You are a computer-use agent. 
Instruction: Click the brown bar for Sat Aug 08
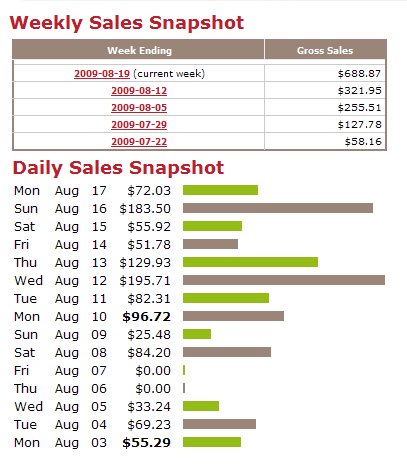[x=227, y=352]
